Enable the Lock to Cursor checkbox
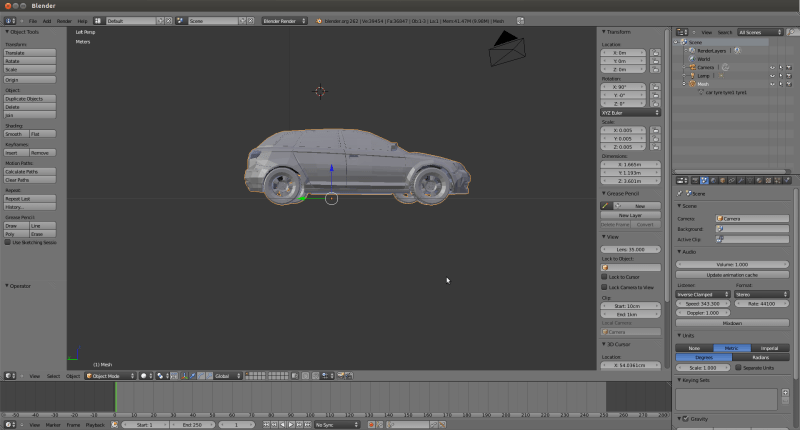Image resolution: width=800 pixels, height=430 pixels. click(x=605, y=277)
